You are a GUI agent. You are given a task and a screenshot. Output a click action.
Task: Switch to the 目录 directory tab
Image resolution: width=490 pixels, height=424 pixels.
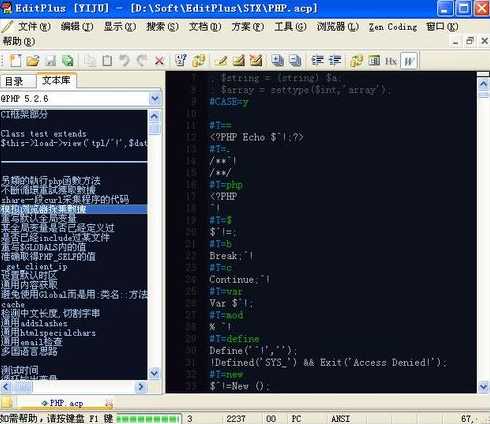[14, 81]
